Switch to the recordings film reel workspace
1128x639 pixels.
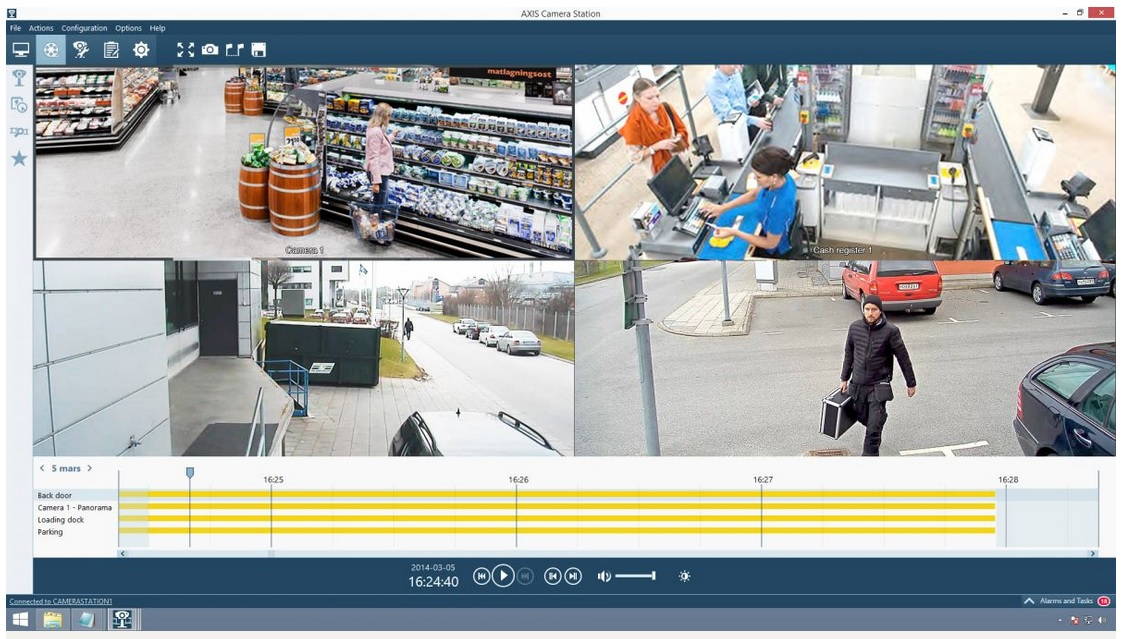point(51,49)
